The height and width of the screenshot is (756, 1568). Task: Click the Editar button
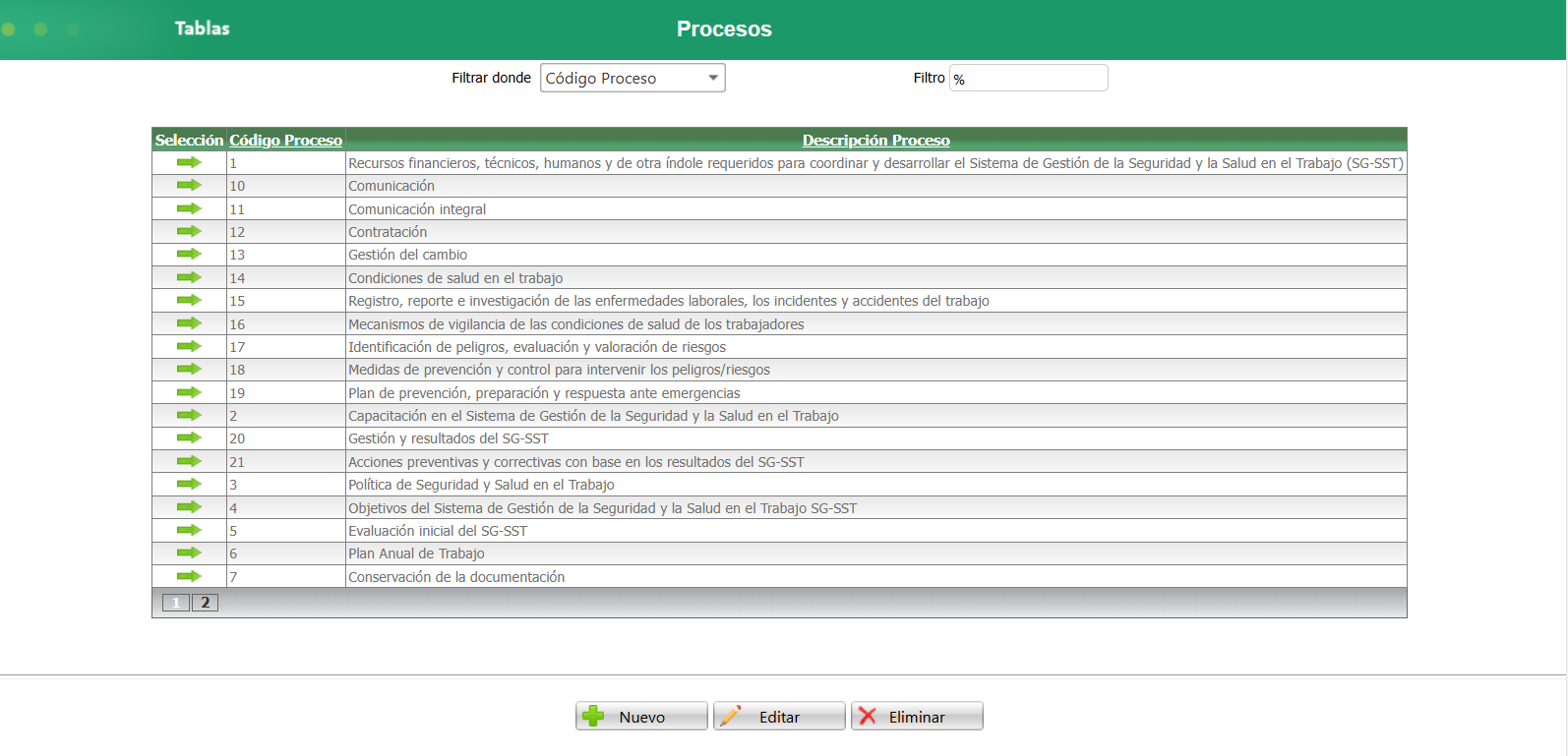click(x=779, y=717)
